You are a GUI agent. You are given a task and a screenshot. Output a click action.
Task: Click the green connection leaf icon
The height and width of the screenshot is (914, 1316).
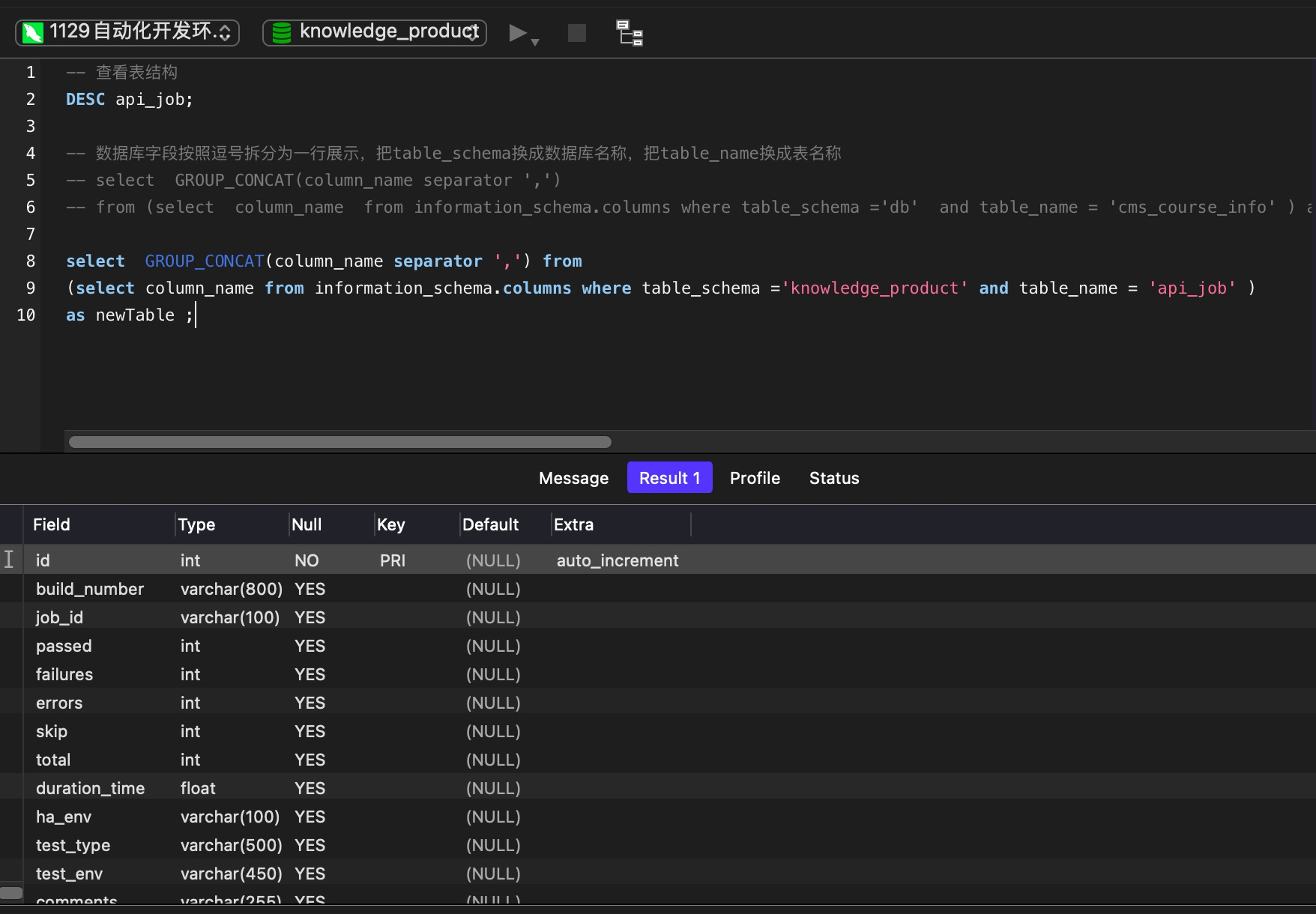(31, 31)
